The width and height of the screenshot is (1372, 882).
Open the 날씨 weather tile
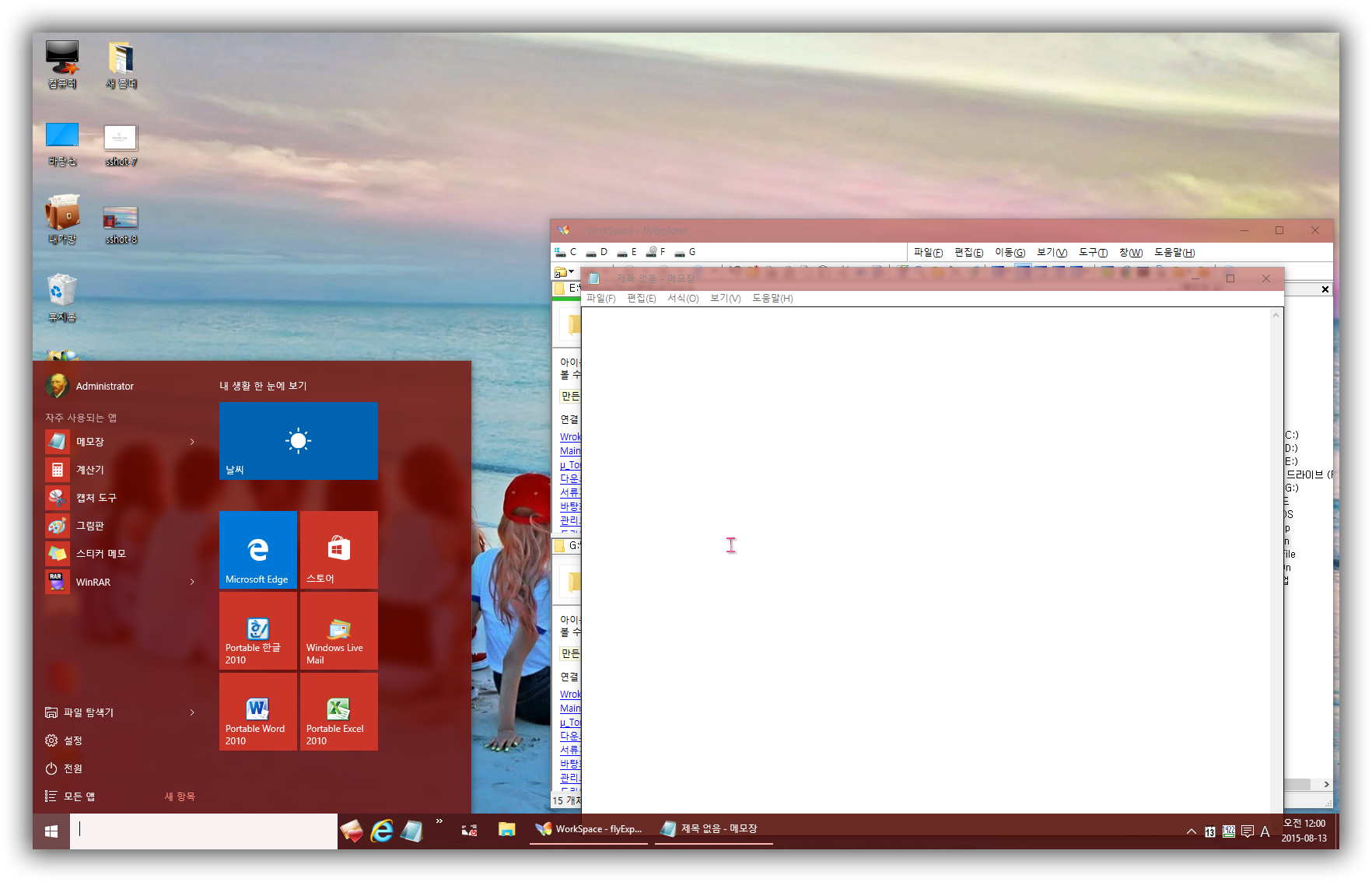(x=298, y=441)
